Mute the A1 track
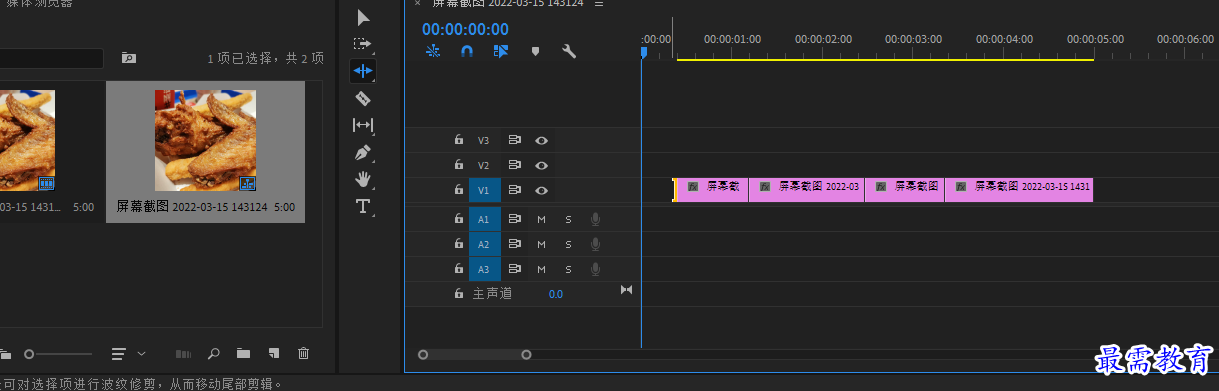1219x391 pixels. [541, 218]
